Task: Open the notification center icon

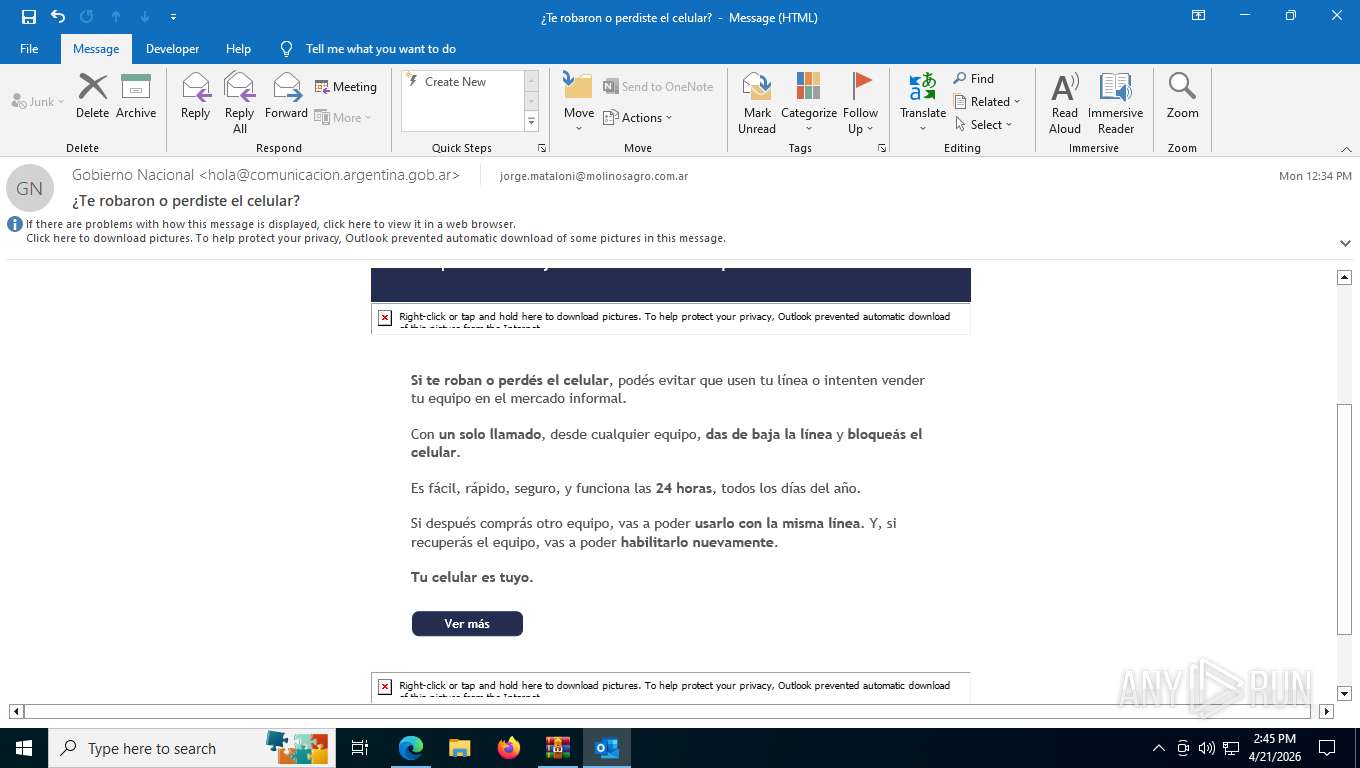Action: pos(1327,748)
